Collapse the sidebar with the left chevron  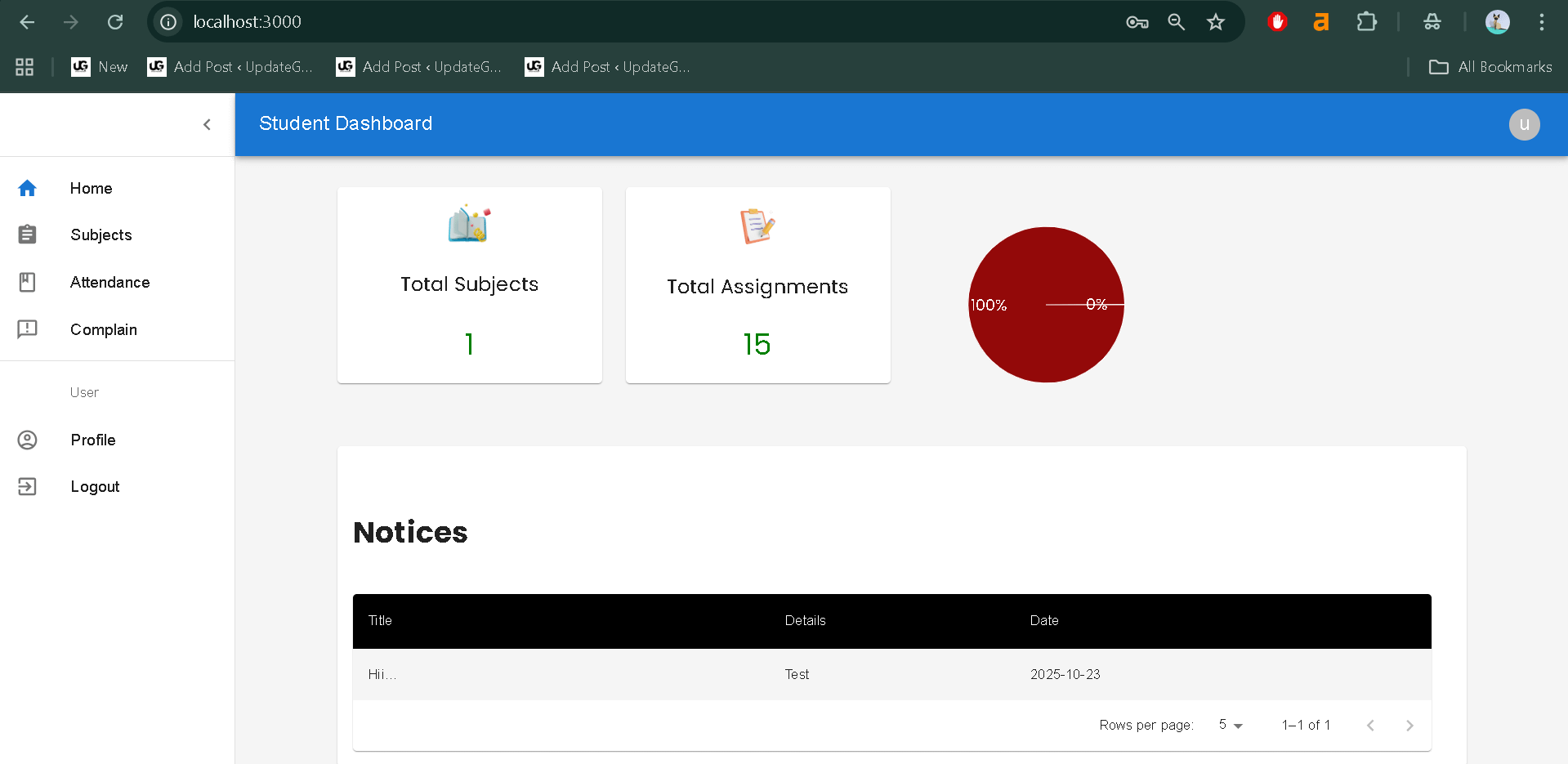207,124
